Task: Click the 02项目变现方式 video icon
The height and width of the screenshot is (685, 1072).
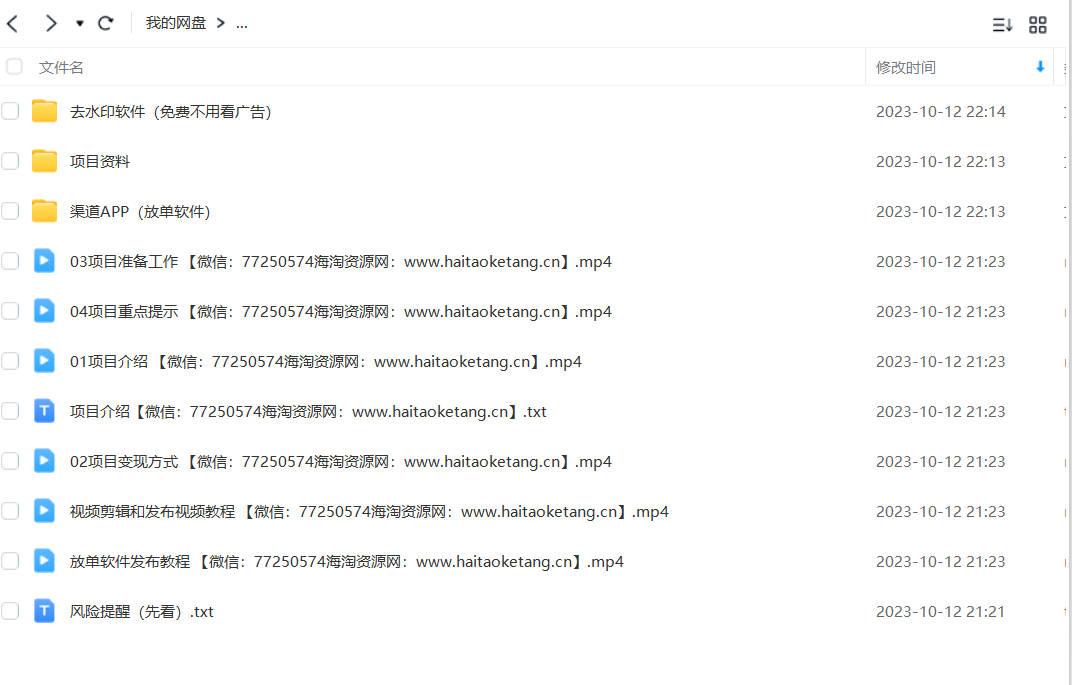Action: click(44, 460)
